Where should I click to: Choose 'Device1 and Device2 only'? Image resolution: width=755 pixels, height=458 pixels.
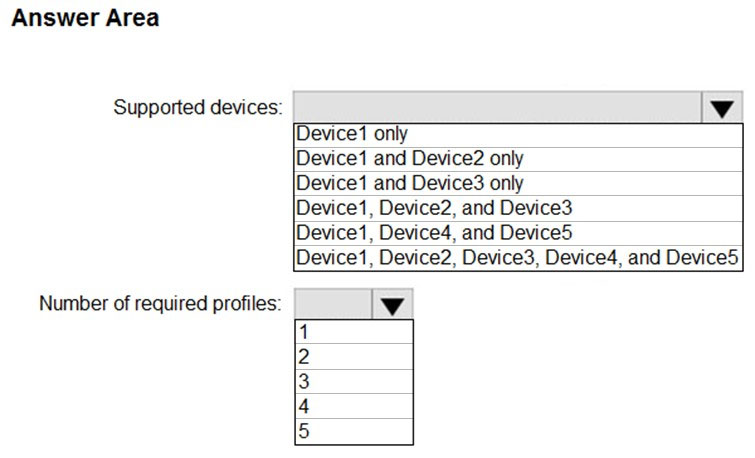(518, 159)
